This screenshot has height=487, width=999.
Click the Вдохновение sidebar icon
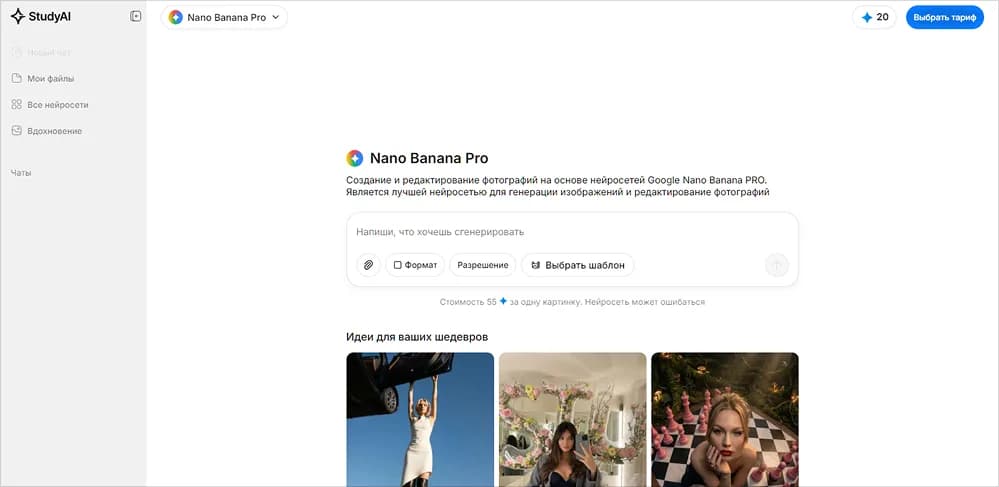point(17,131)
